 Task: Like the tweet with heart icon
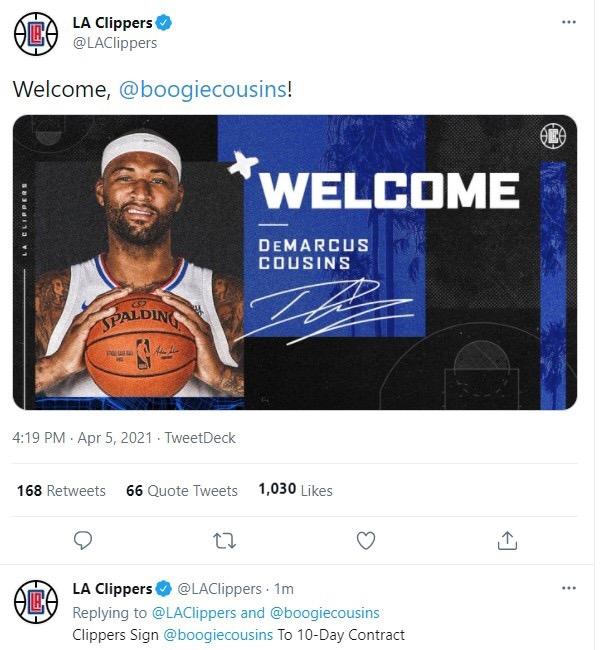(366, 541)
